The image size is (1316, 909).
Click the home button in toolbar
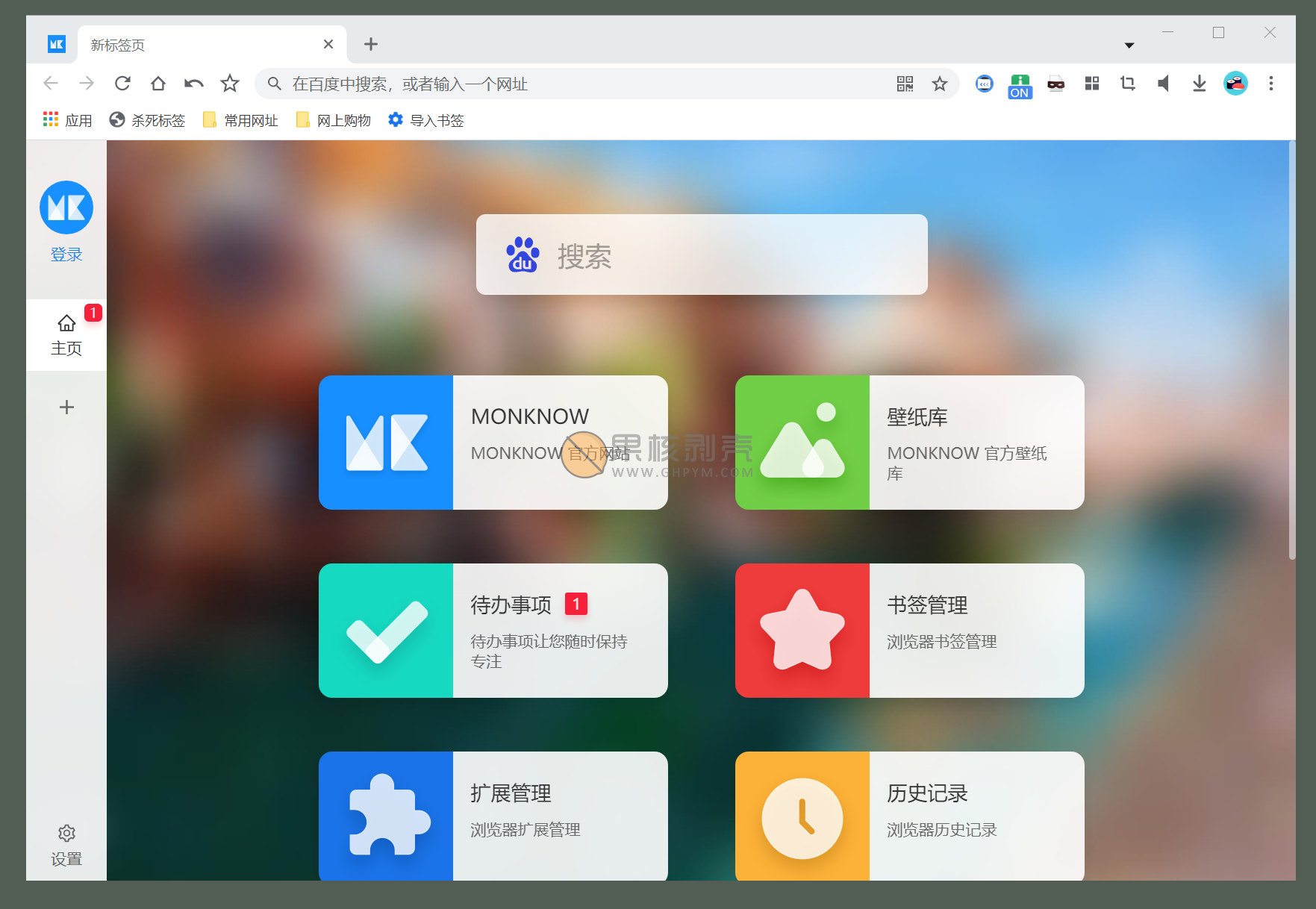tap(158, 84)
